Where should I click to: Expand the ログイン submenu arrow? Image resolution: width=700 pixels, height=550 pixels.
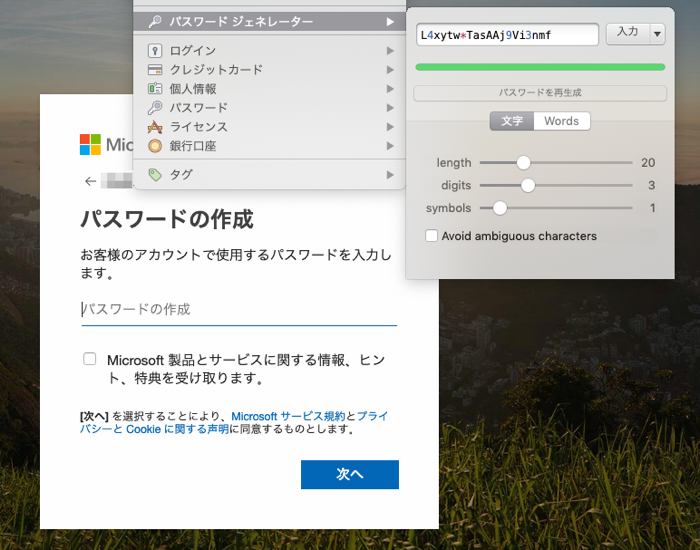pos(390,50)
